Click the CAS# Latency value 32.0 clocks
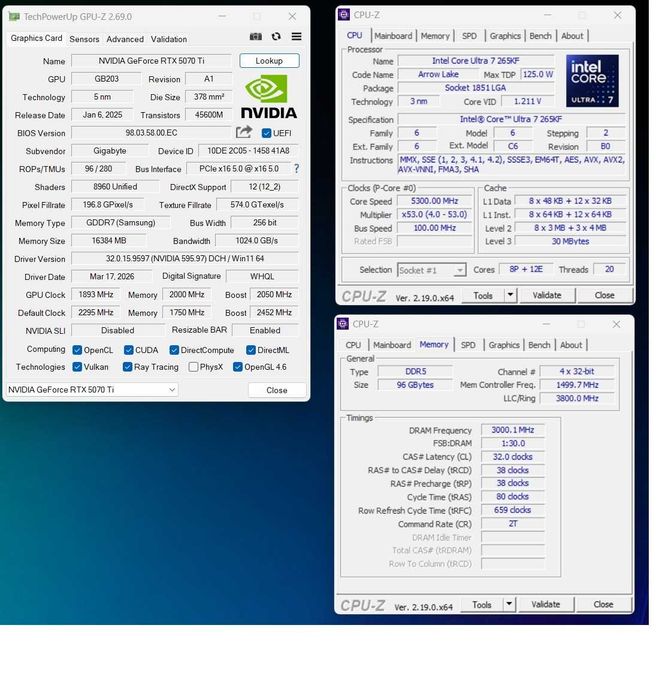Screen dimensions: 659x700 click(x=513, y=457)
